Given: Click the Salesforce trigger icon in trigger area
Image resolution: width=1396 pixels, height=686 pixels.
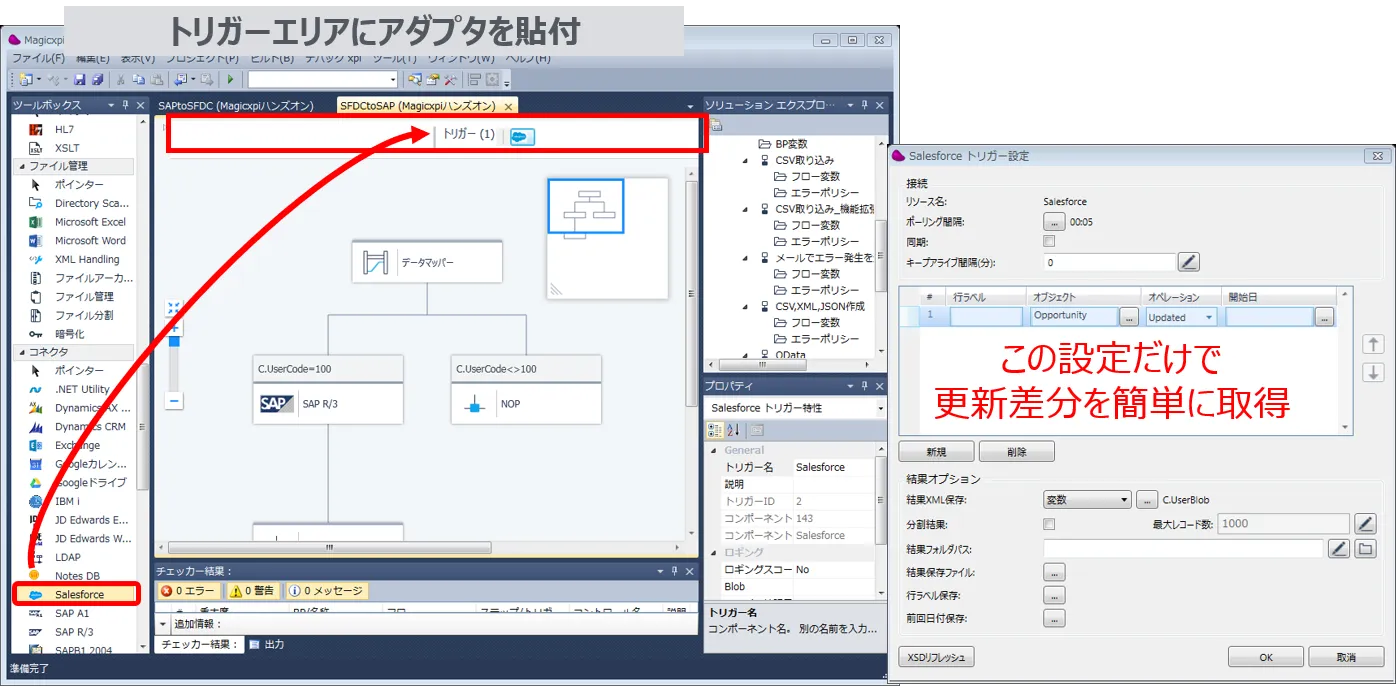Looking at the screenshot, I should [x=521, y=137].
